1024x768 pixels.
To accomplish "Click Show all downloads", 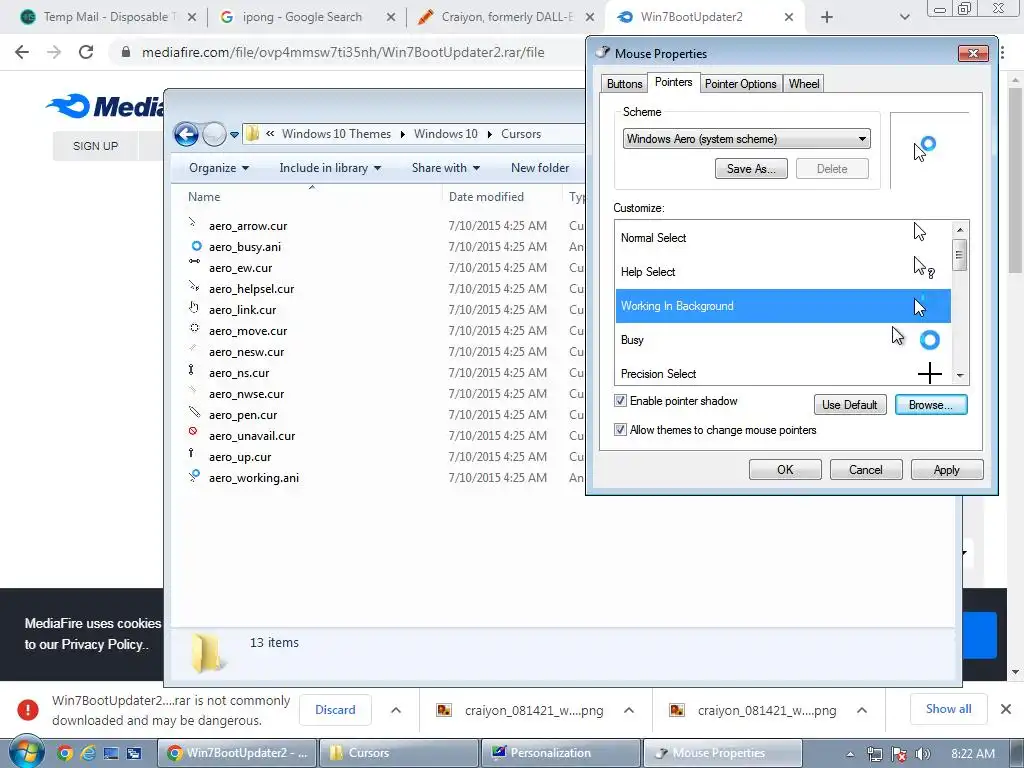I will (948, 709).
